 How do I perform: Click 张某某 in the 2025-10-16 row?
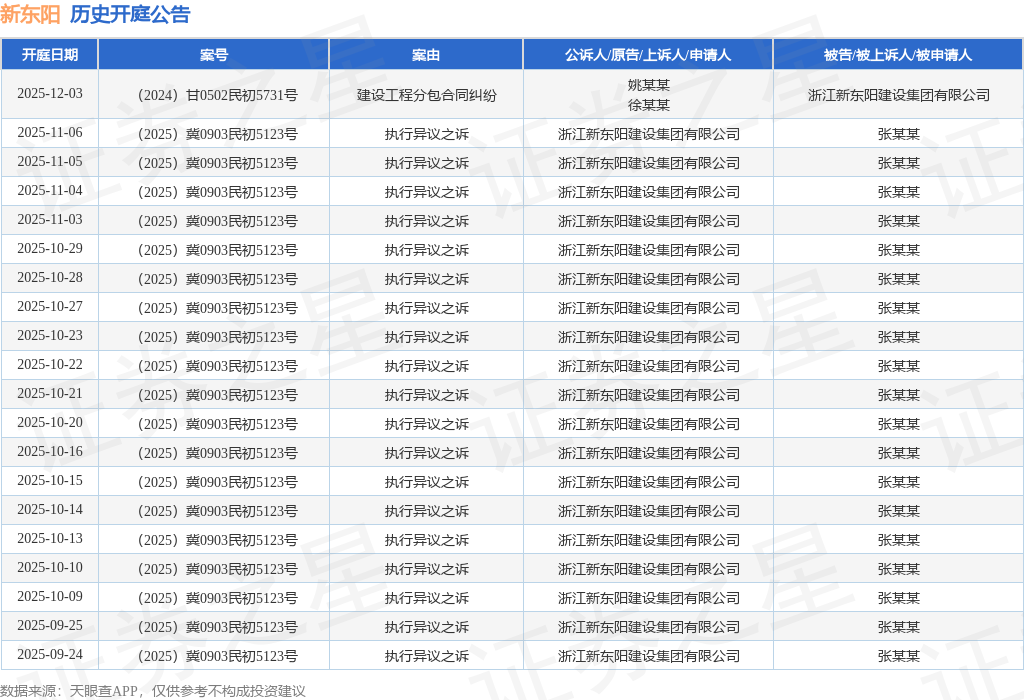(899, 453)
